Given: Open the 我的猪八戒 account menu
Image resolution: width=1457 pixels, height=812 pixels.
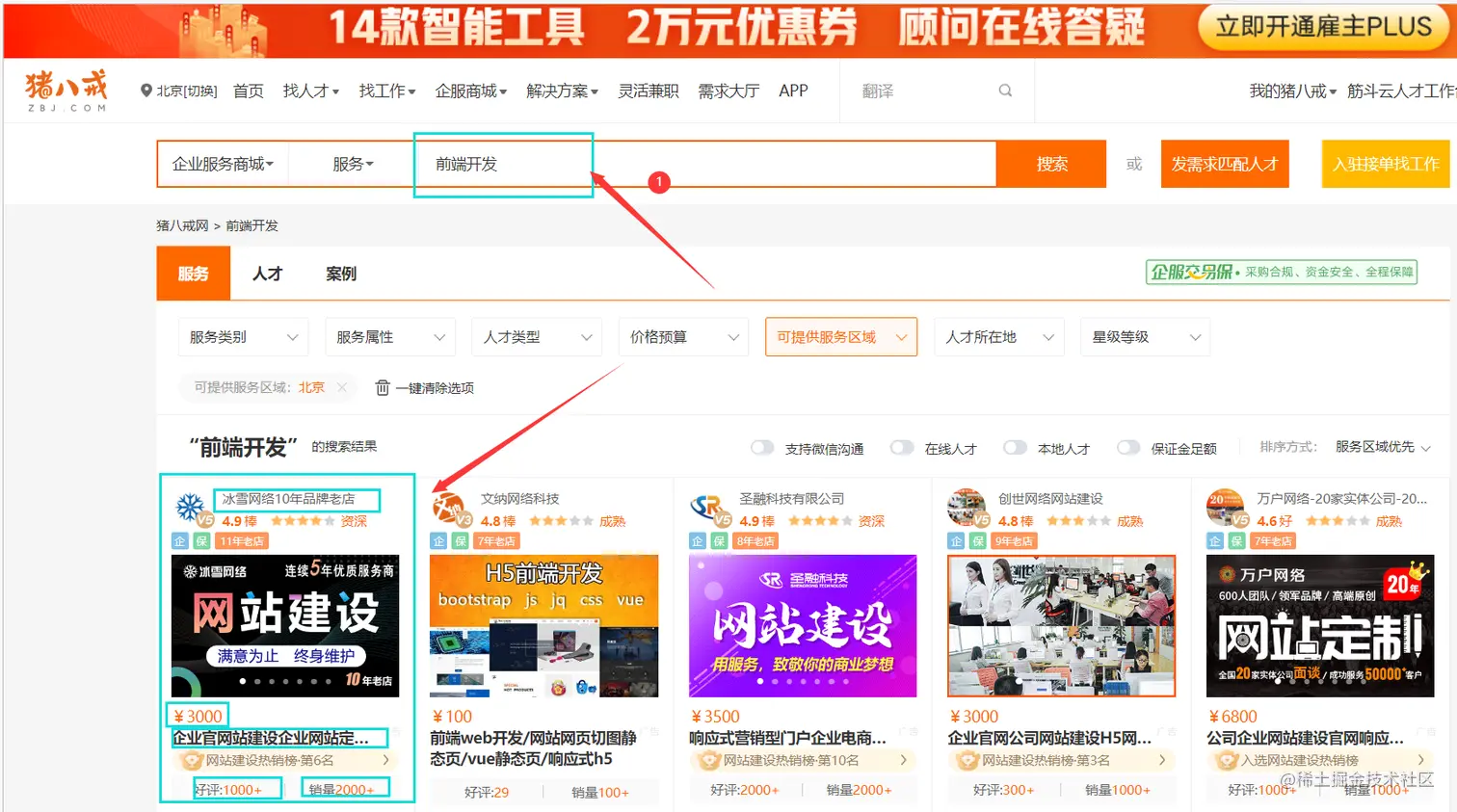Looking at the screenshot, I should (1292, 91).
